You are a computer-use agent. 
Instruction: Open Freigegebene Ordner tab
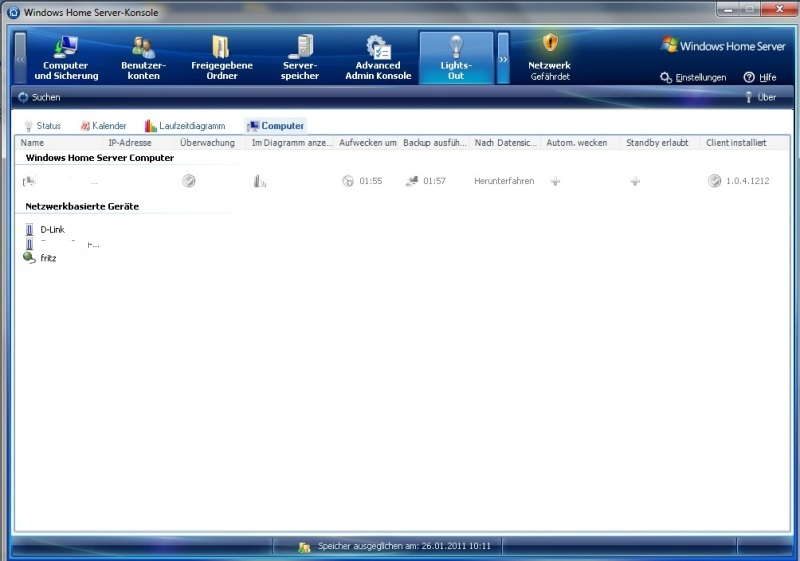222,58
